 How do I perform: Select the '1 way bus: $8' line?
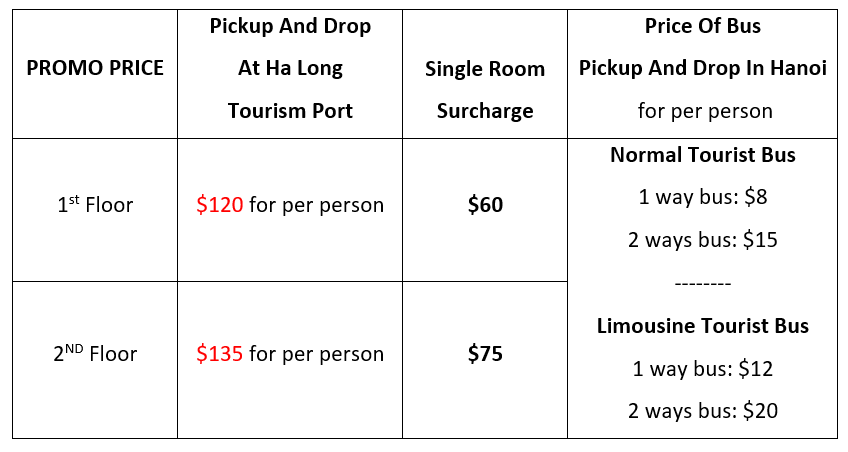pos(702,197)
